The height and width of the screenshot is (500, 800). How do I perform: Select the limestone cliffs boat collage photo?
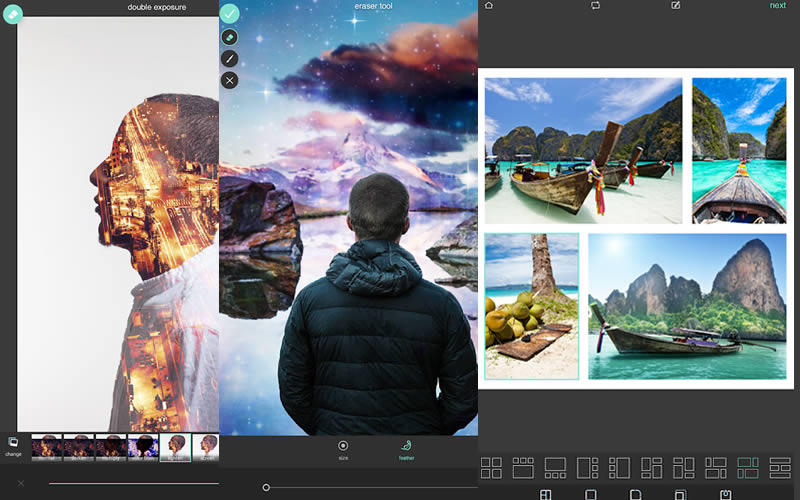687,306
